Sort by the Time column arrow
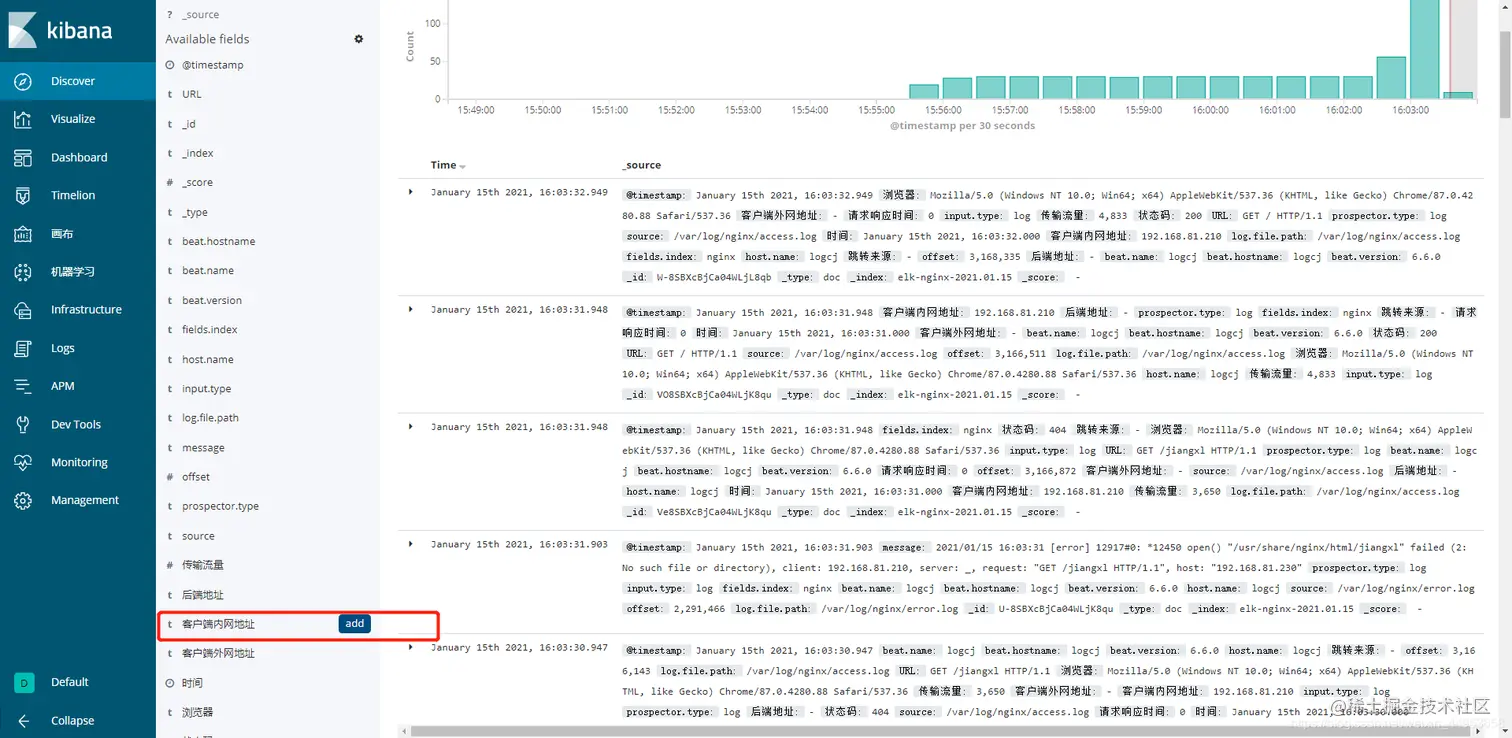This screenshot has height=738, width=1512. point(462,166)
